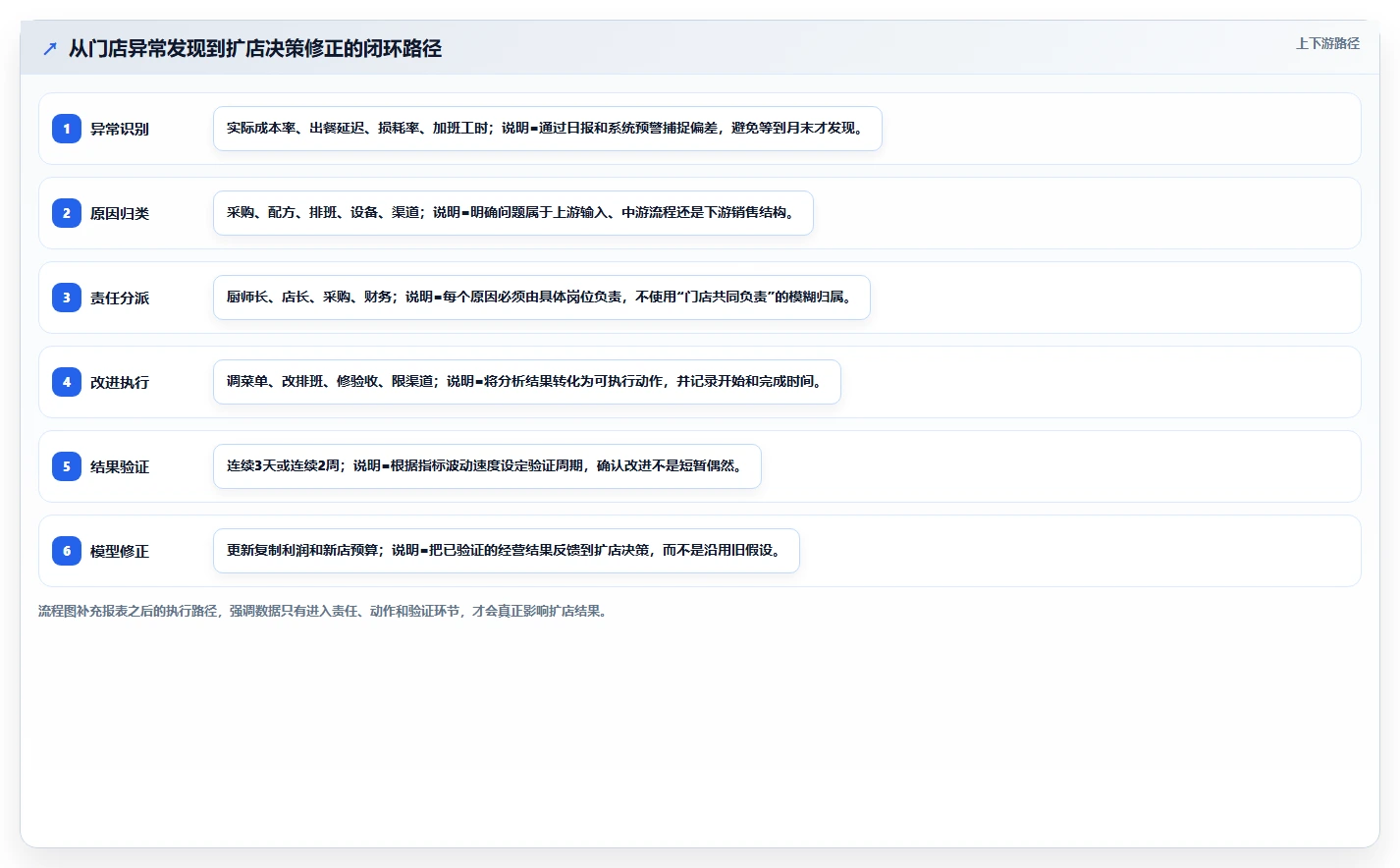This screenshot has height=868, width=1400.
Task: Click the description box starting 厨师长、店长
Action: (x=542, y=298)
